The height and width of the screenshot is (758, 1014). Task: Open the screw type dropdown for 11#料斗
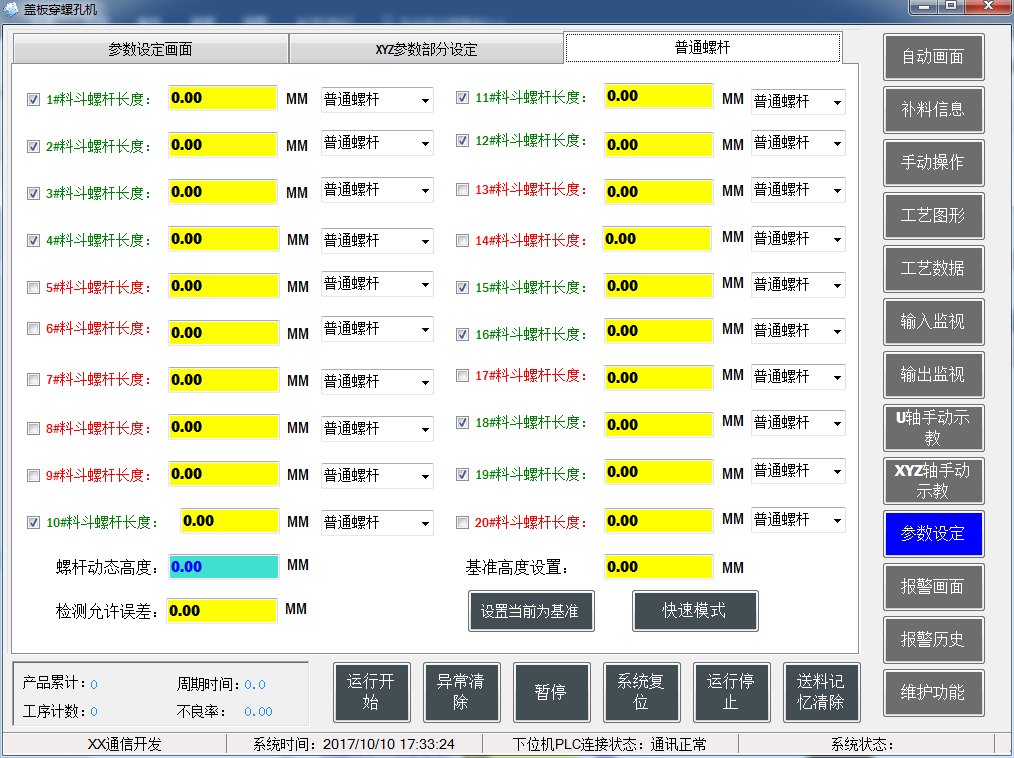[798, 101]
